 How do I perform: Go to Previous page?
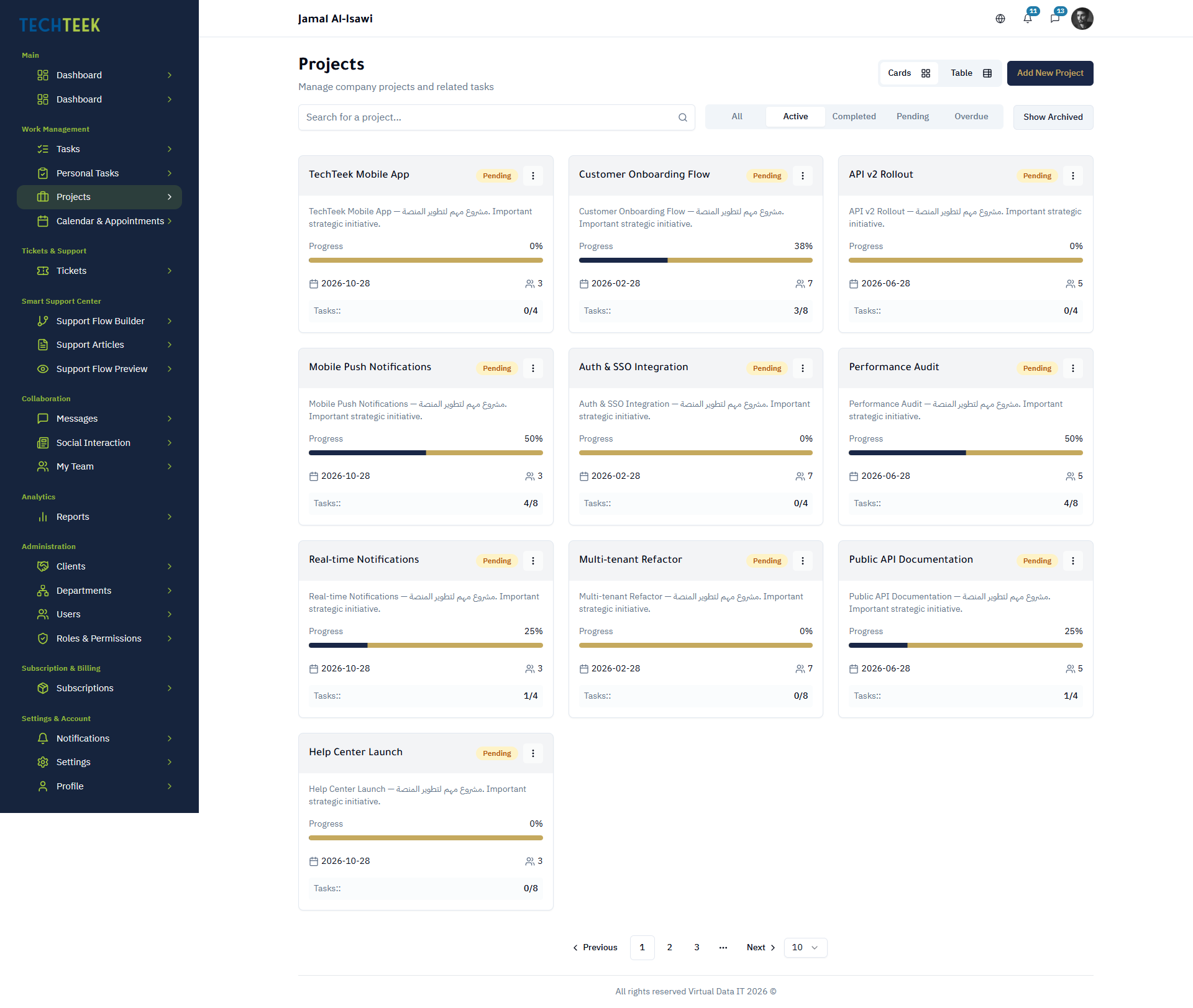595,948
